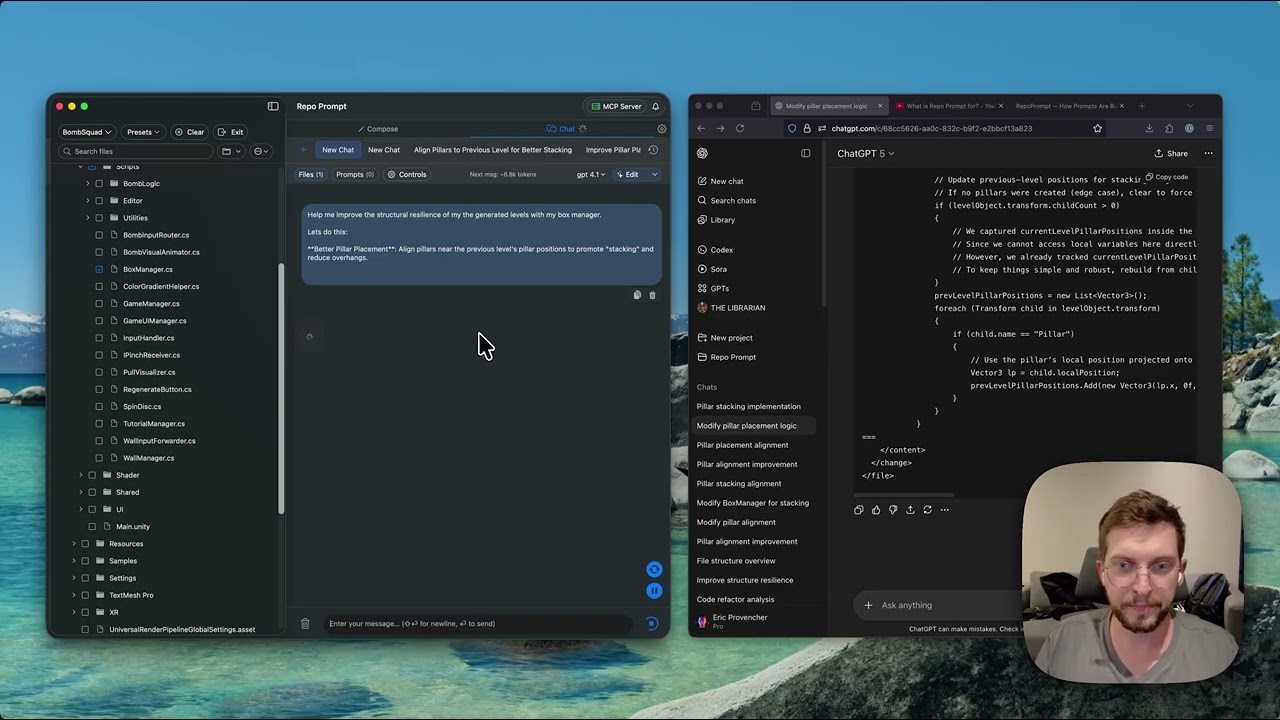Open notifications bell in Repo Prompt

[x=656, y=106]
